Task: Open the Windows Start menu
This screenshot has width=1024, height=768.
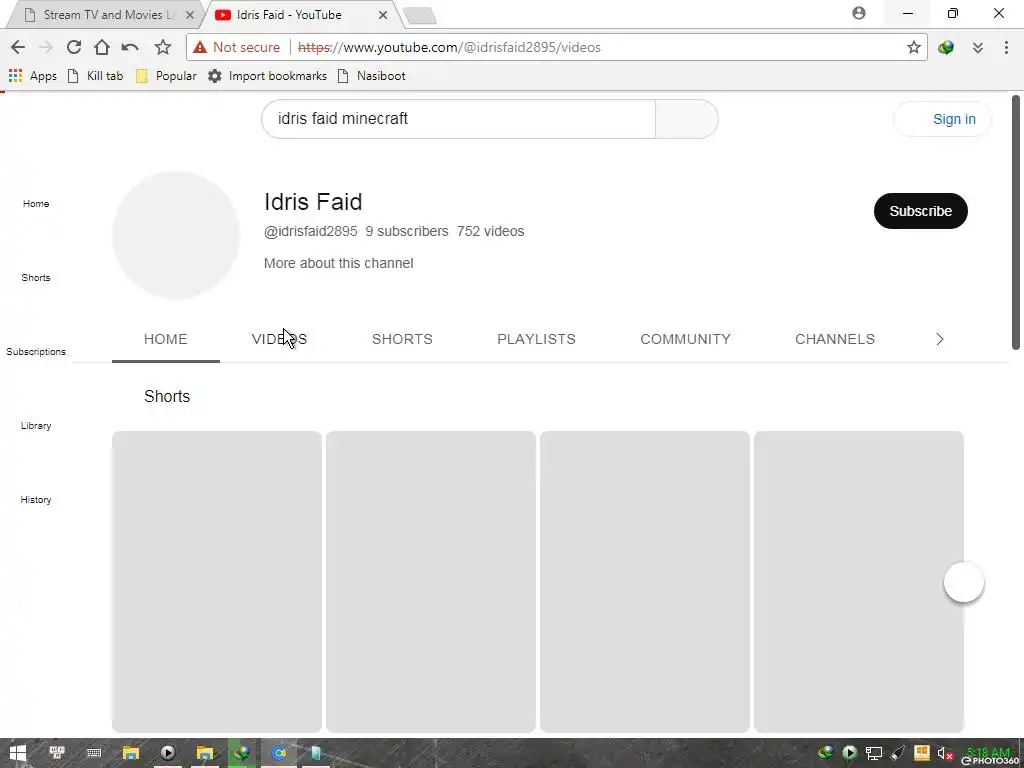Action: pos(18,753)
